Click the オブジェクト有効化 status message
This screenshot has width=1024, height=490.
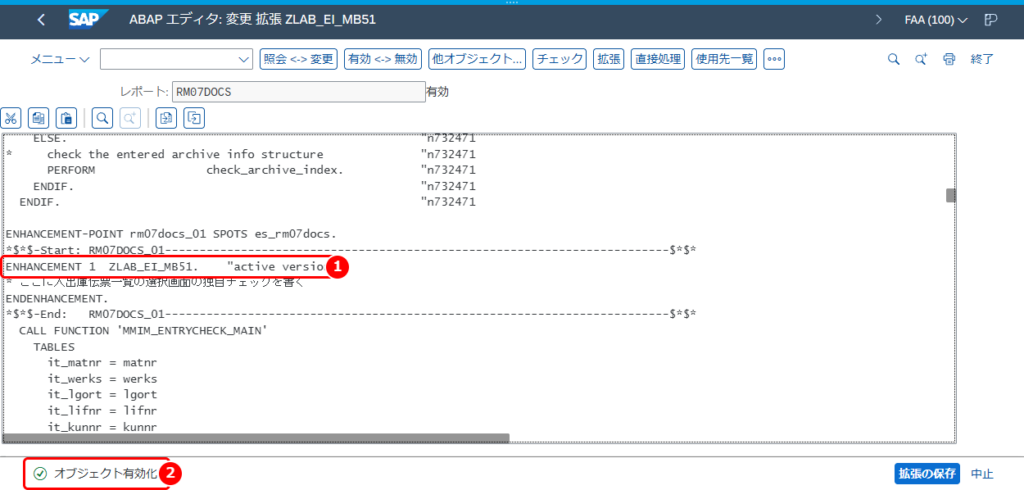click(106, 474)
